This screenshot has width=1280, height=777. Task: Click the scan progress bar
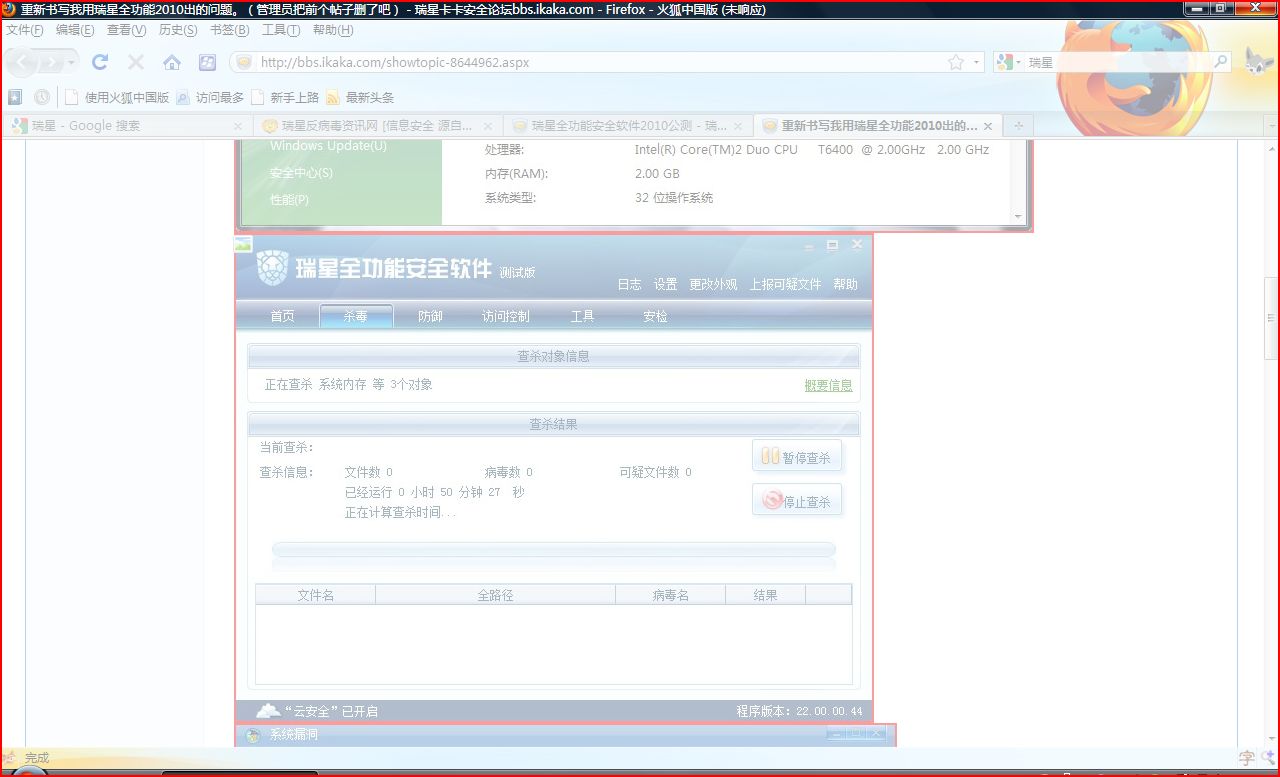553,549
